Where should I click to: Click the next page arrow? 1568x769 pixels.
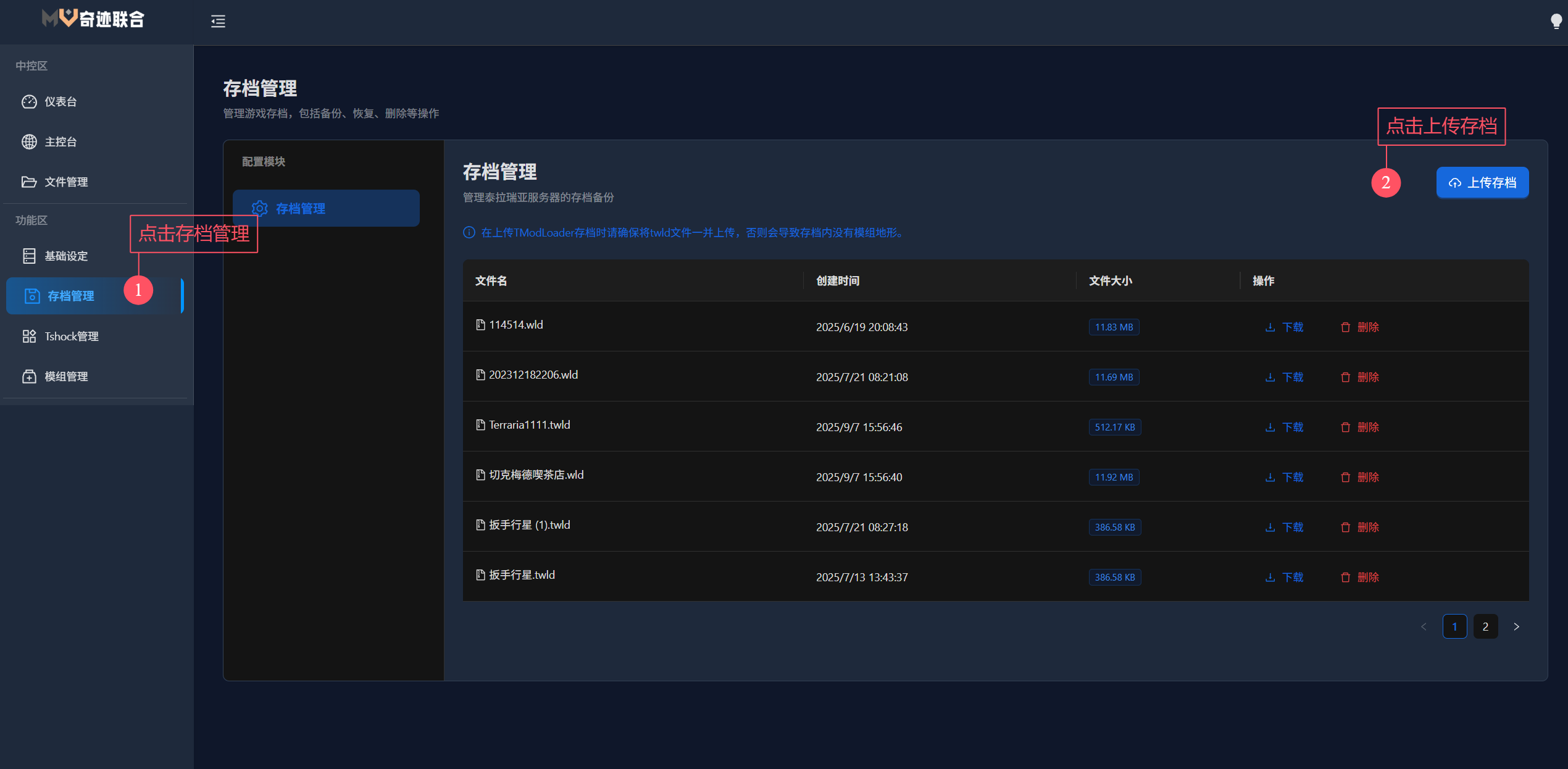[x=1516, y=627]
